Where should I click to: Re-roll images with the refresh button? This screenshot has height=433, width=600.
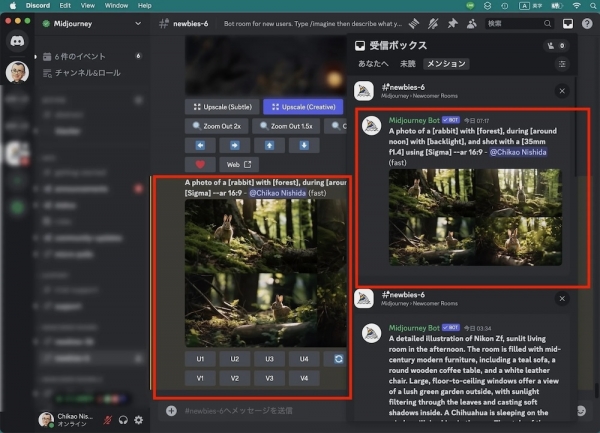(x=338, y=359)
